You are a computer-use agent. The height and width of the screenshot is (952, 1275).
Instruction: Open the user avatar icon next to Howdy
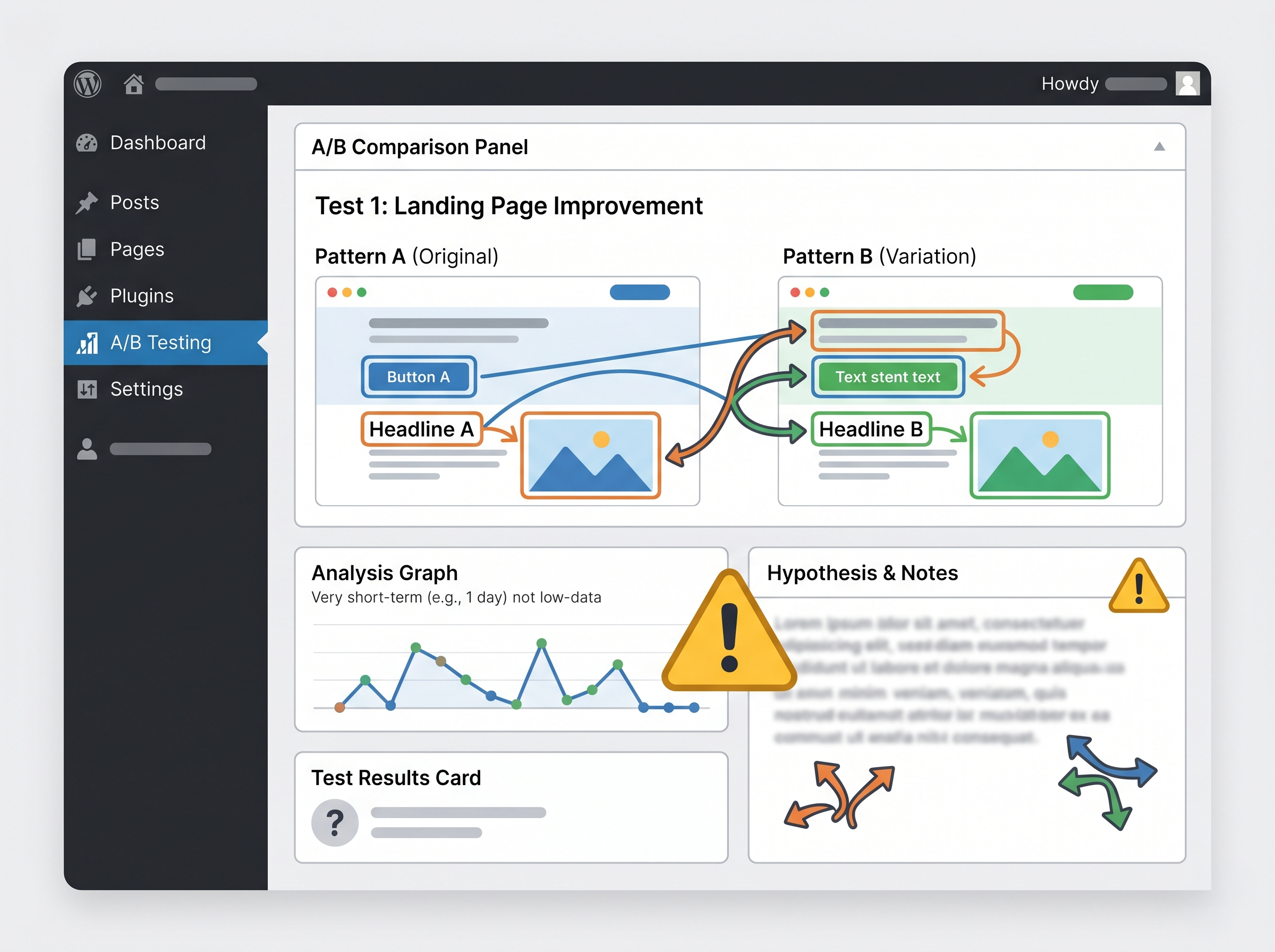pyautogui.click(x=1187, y=84)
